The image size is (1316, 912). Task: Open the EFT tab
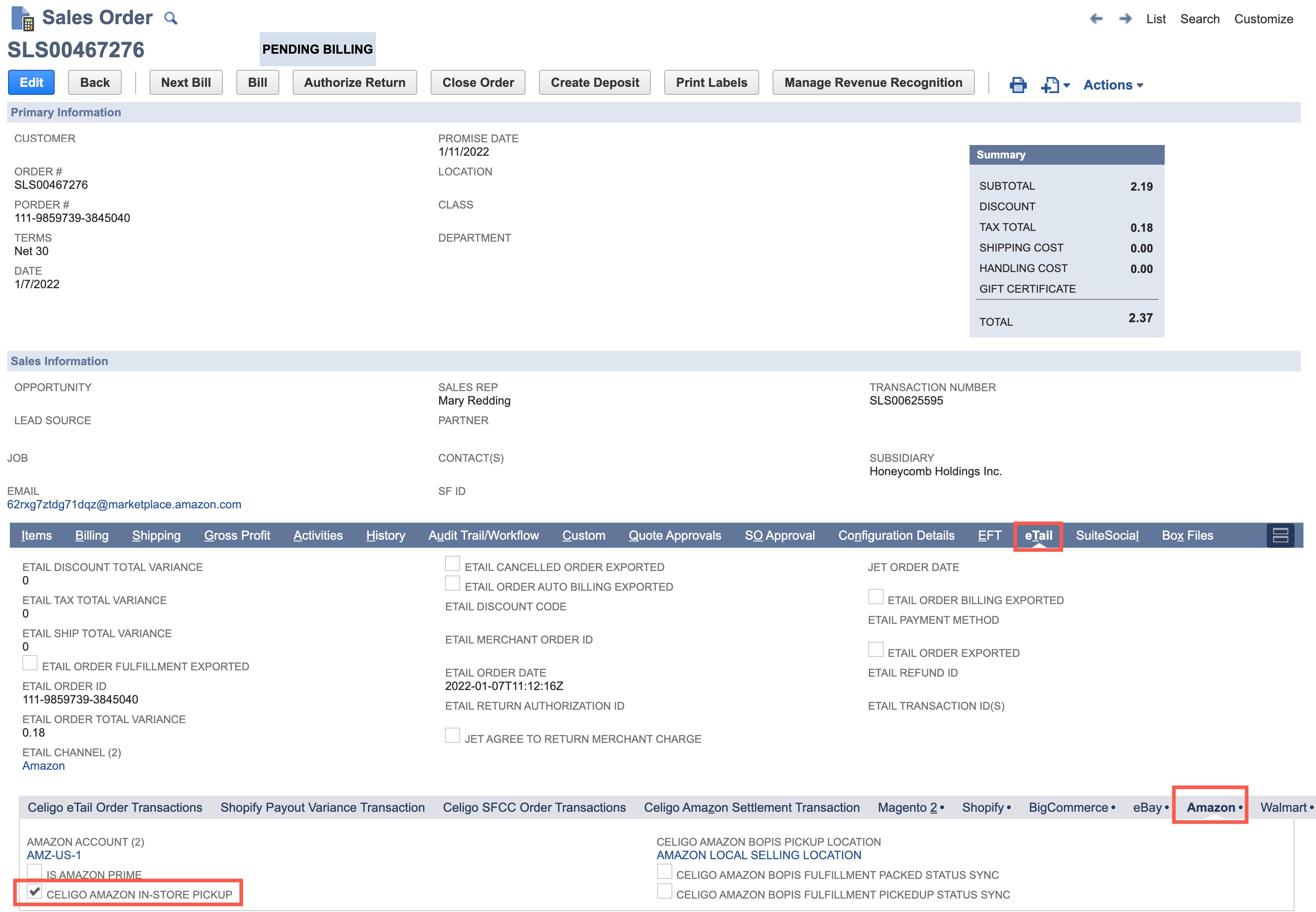989,535
